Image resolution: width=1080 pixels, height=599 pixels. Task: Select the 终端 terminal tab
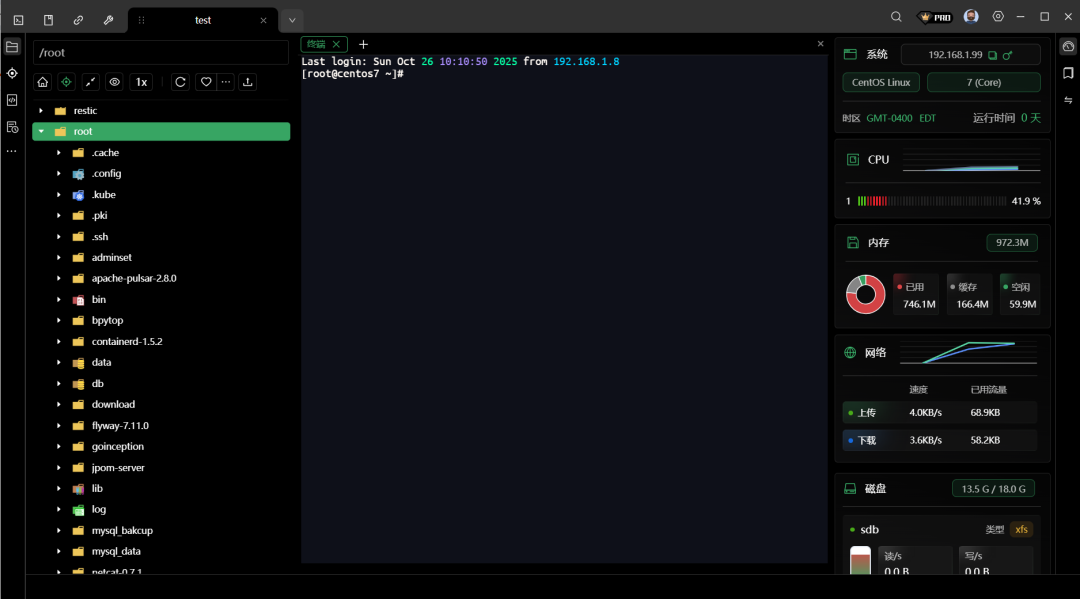point(316,44)
